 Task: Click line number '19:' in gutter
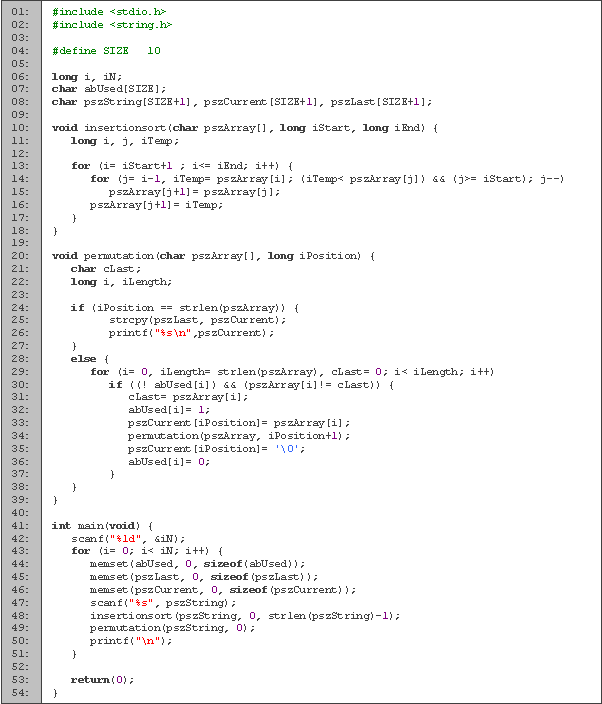point(20,243)
